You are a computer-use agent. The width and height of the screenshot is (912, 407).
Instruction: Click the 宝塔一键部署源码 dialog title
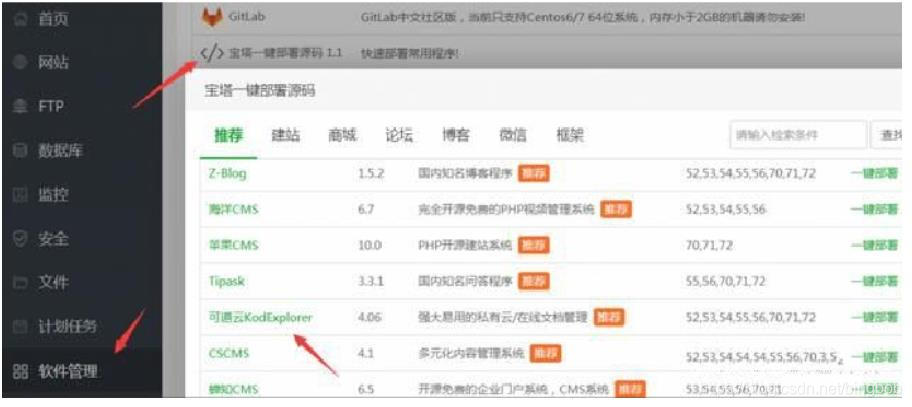click(260, 91)
